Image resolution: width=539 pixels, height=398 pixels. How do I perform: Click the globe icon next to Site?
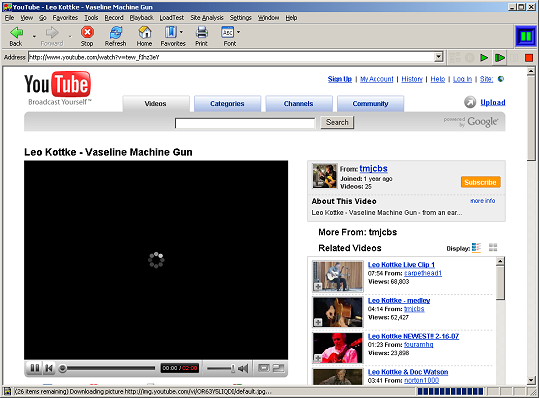(x=501, y=79)
